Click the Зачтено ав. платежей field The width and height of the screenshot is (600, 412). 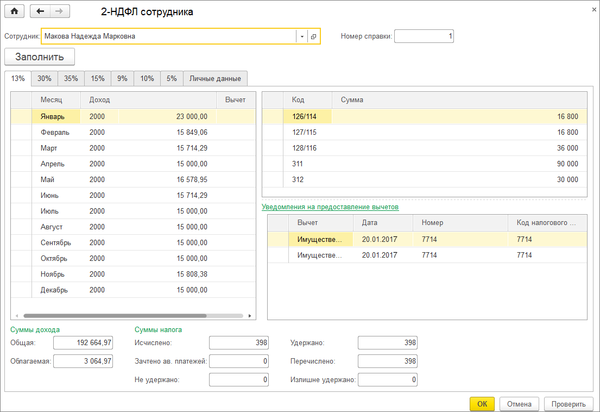tap(239, 361)
